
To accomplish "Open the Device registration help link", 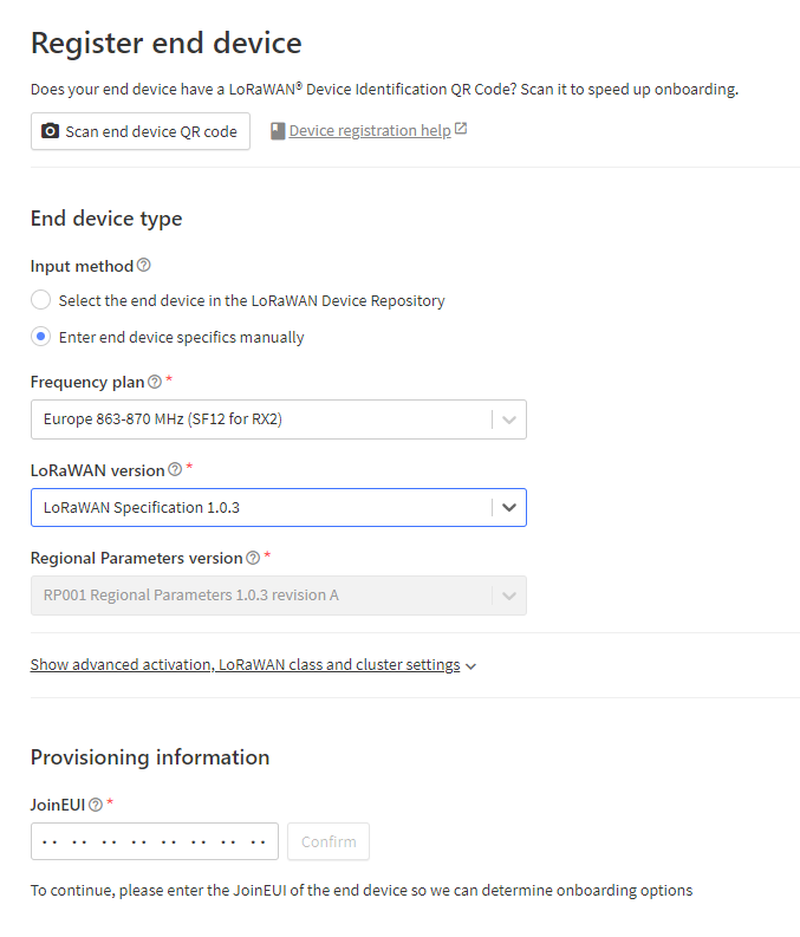I will pyautogui.click(x=369, y=131).
